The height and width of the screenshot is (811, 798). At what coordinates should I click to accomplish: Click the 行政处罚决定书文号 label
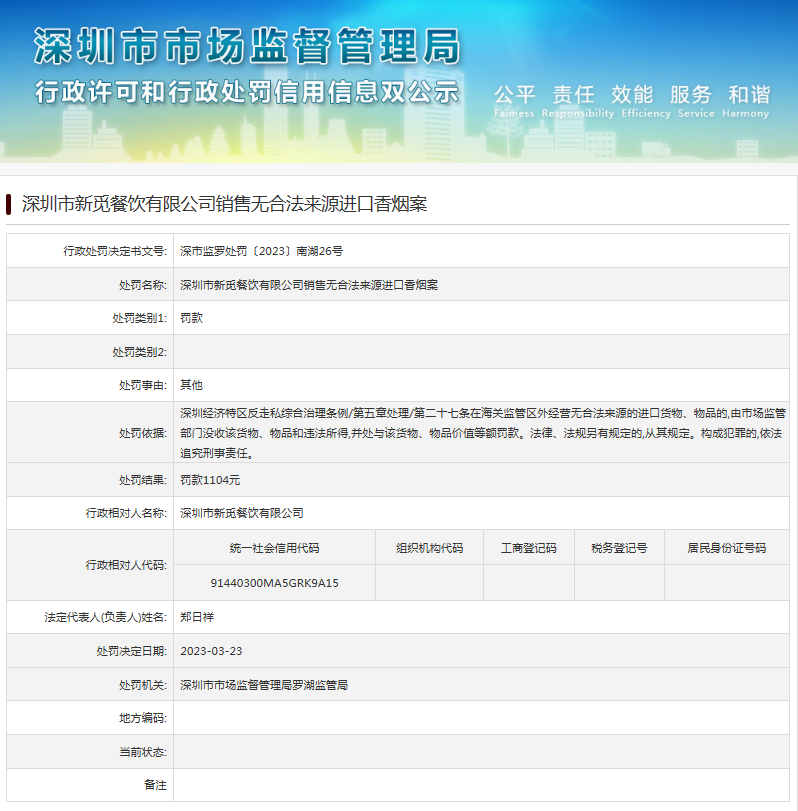(x=115, y=251)
